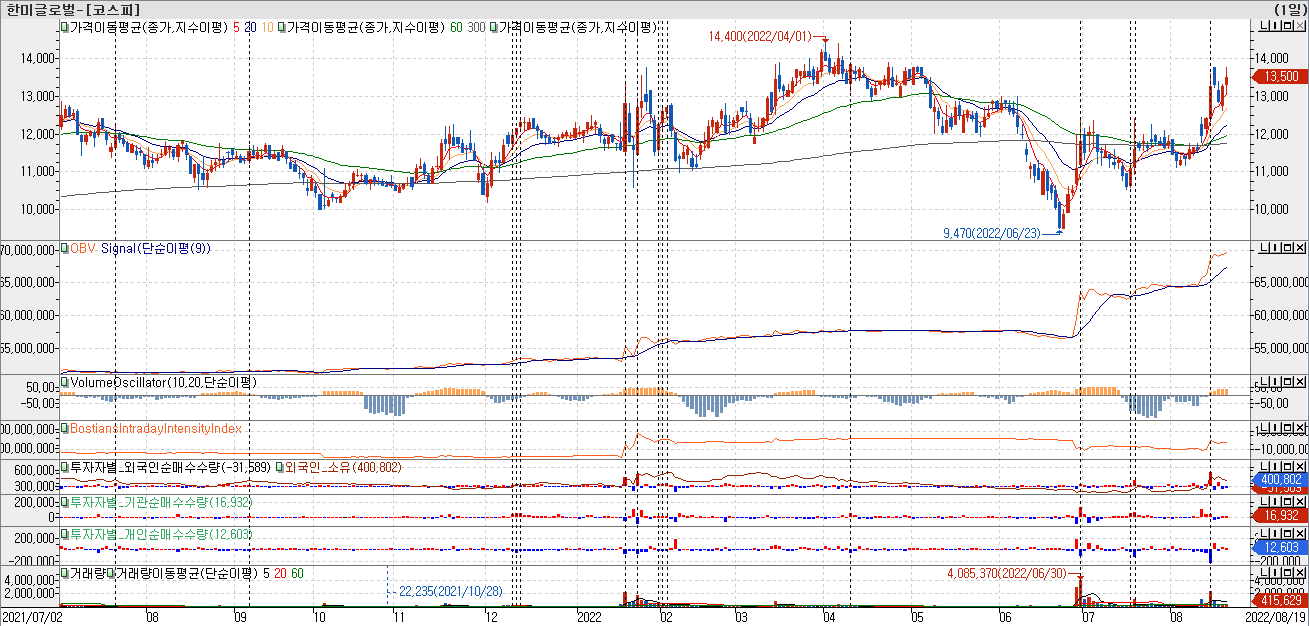Close the price chart panel with X icon
The height and width of the screenshot is (626, 1309).
[x=1300, y=26]
